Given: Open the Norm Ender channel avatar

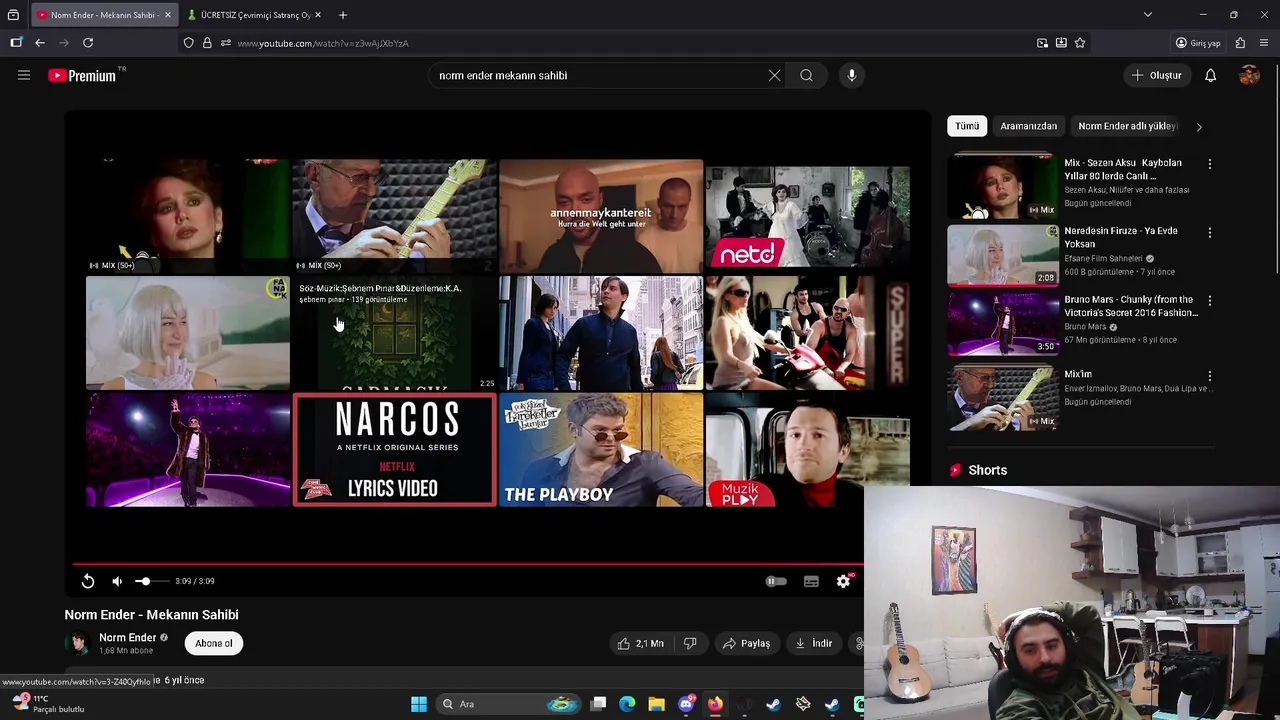Looking at the screenshot, I should coord(77,643).
